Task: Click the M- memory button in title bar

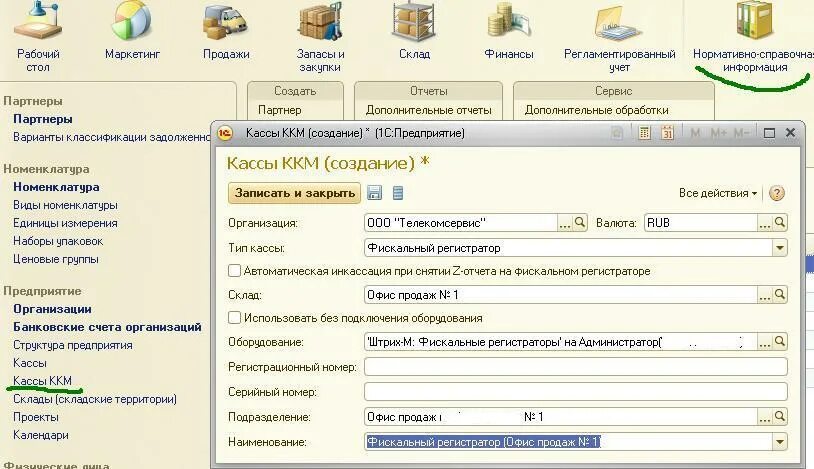Action: (741, 133)
